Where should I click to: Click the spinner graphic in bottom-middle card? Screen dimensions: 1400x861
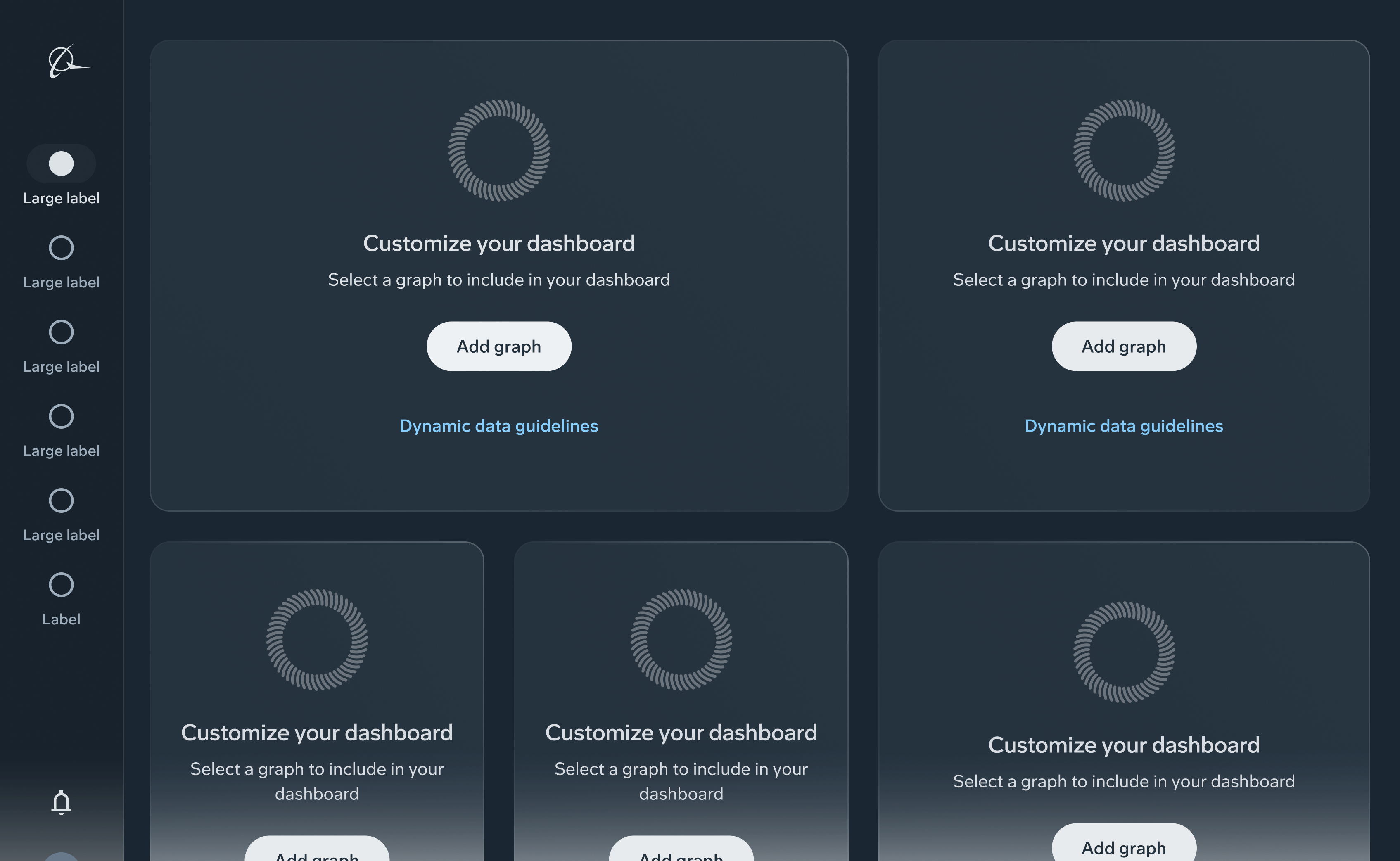[681, 640]
